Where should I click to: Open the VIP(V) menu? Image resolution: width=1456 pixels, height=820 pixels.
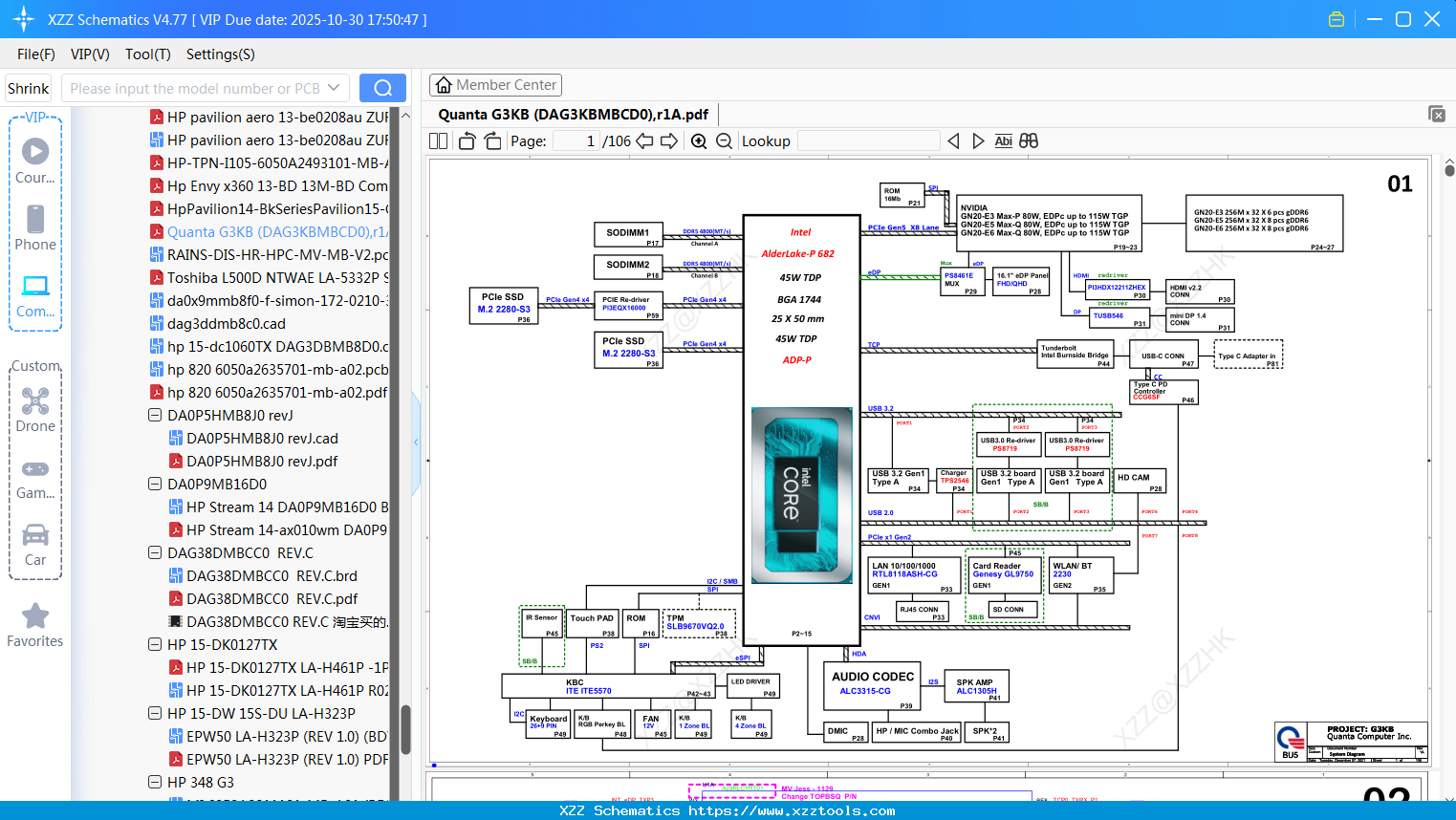point(90,54)
